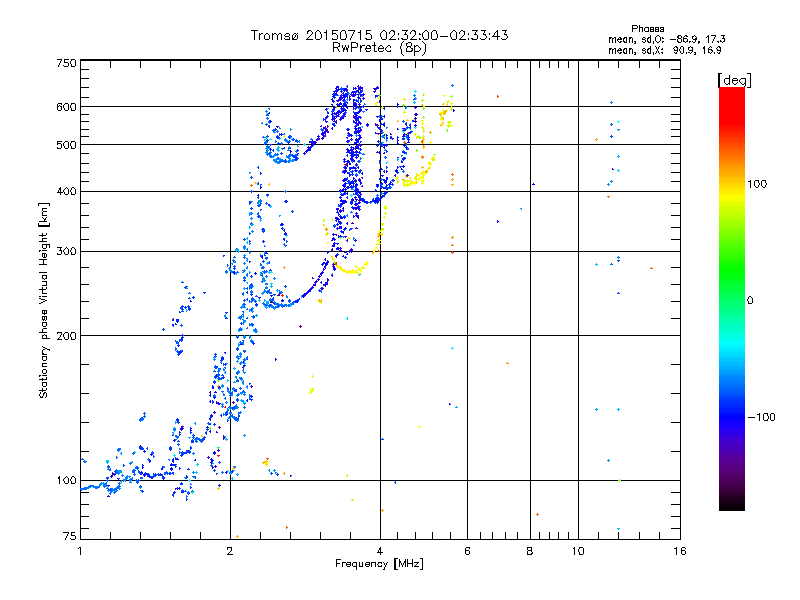Click the 'Phases' label at top right
800x600 pixels.
(647, 29)
